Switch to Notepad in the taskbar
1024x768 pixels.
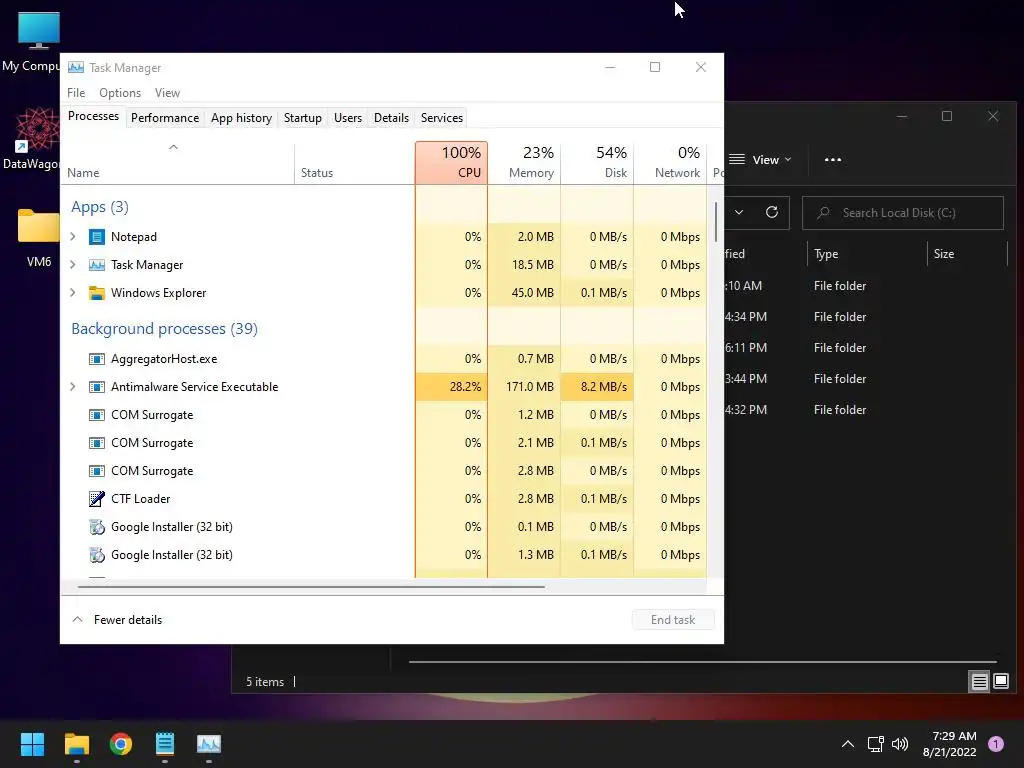(x=165, y=744)
